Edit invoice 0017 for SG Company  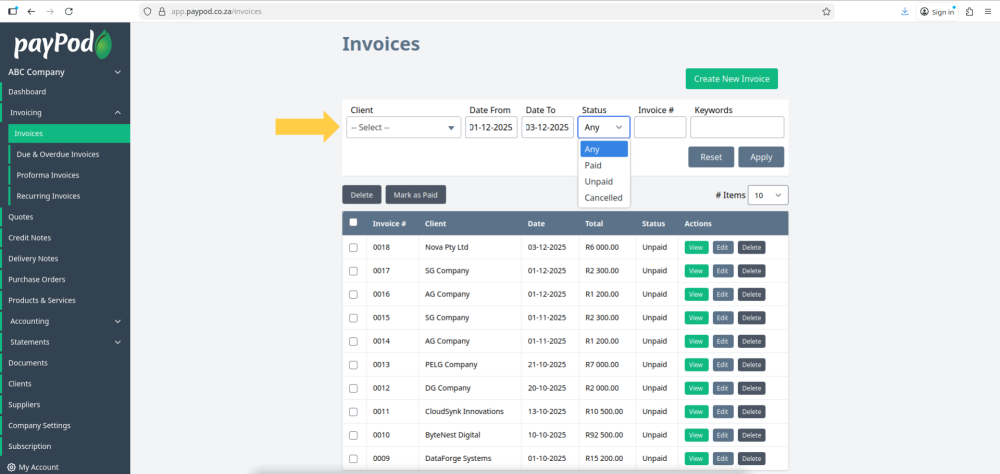[723, 271]
